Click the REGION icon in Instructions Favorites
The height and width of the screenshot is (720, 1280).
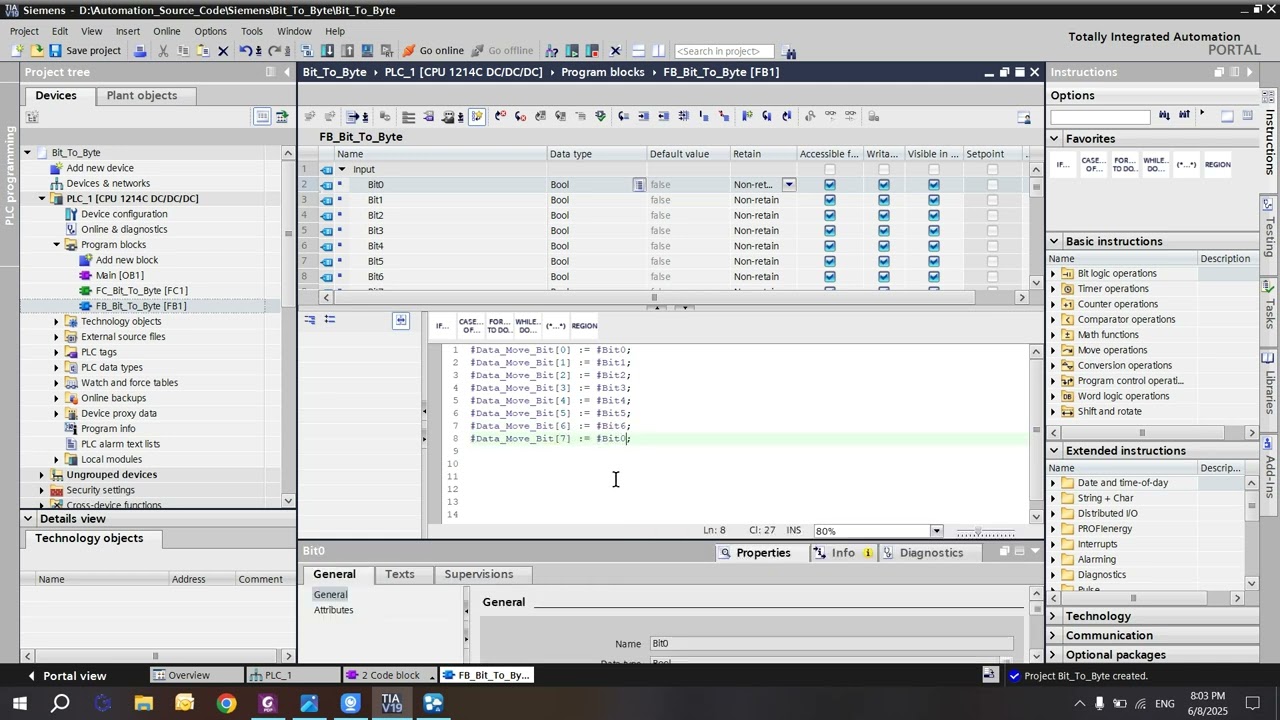[1218, 165]
